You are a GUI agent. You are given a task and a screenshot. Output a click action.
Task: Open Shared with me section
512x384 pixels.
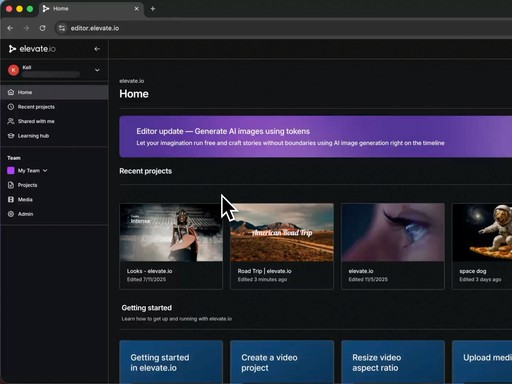pos(54,121)
